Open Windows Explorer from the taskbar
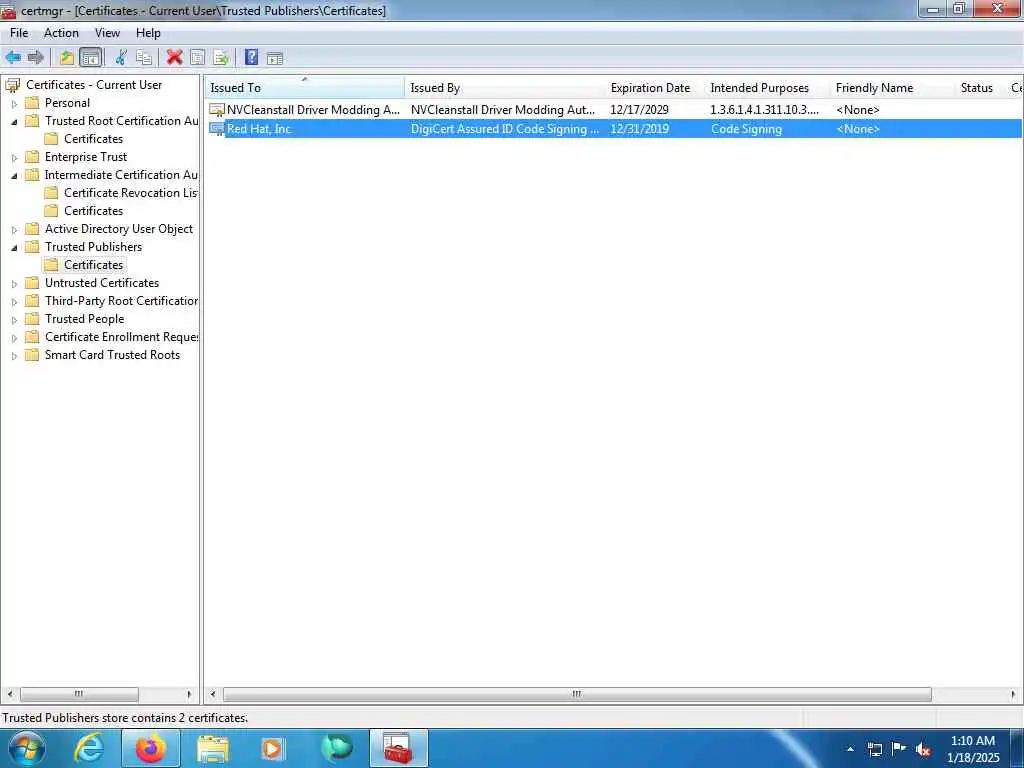The width and height of the screenshot is (1024, 768). 213,748
